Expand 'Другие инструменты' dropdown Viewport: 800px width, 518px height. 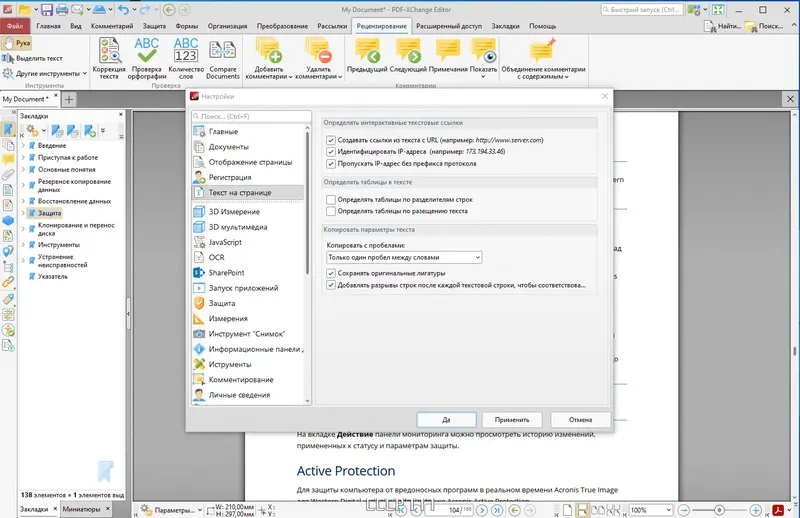(44, 73)
